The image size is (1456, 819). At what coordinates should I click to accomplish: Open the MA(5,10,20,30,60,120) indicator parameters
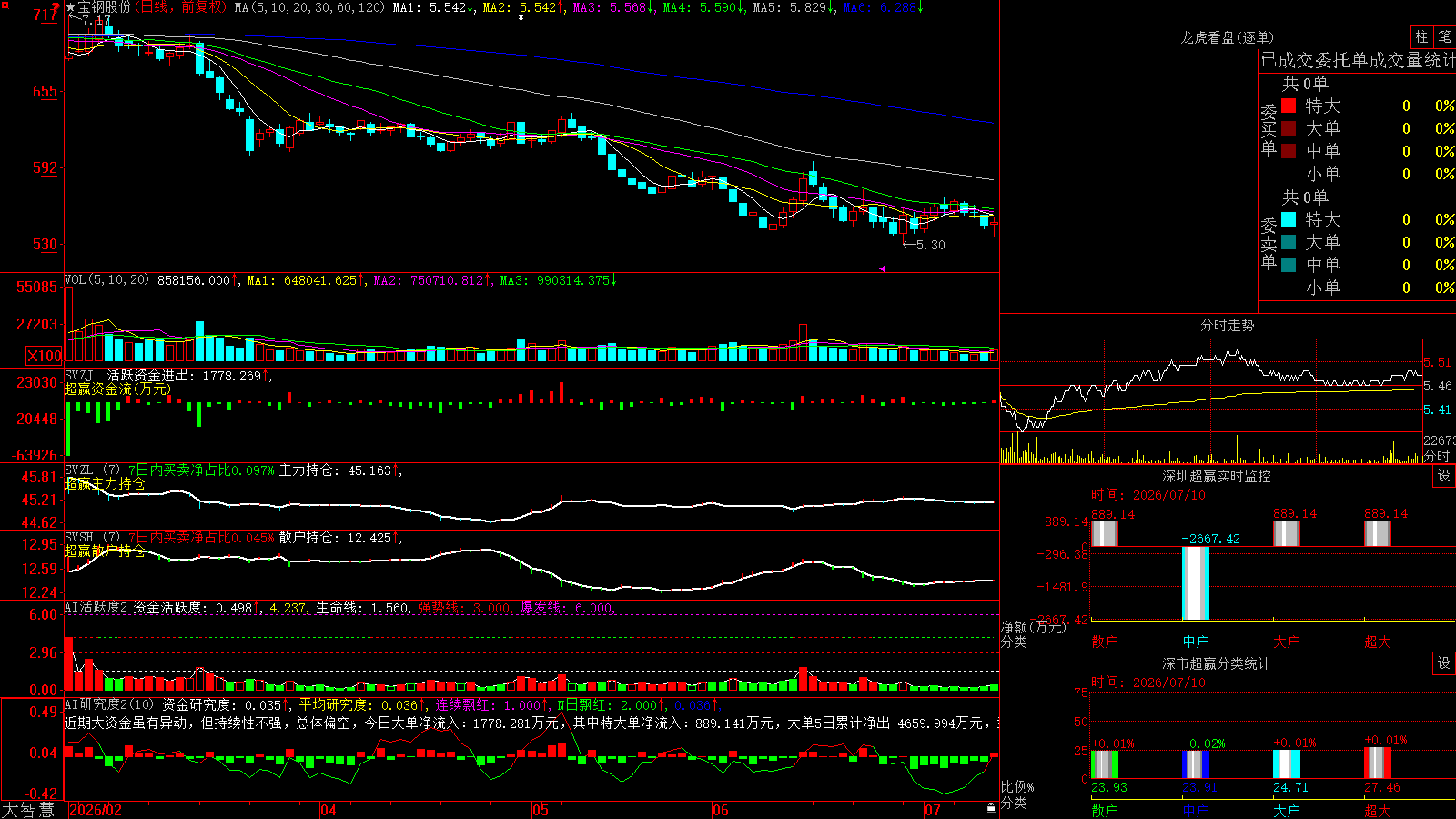[309, 7]
